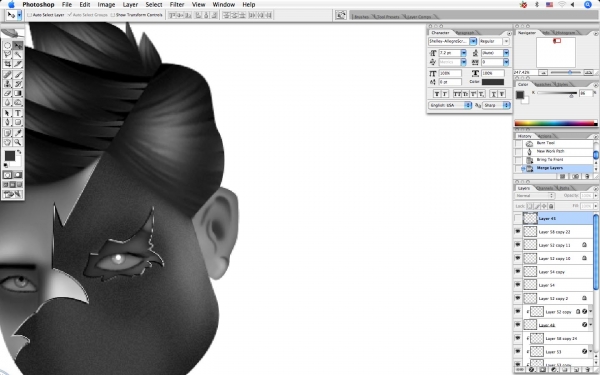
Task: Click Navigator zoom out button
Action: pos(542,72)
